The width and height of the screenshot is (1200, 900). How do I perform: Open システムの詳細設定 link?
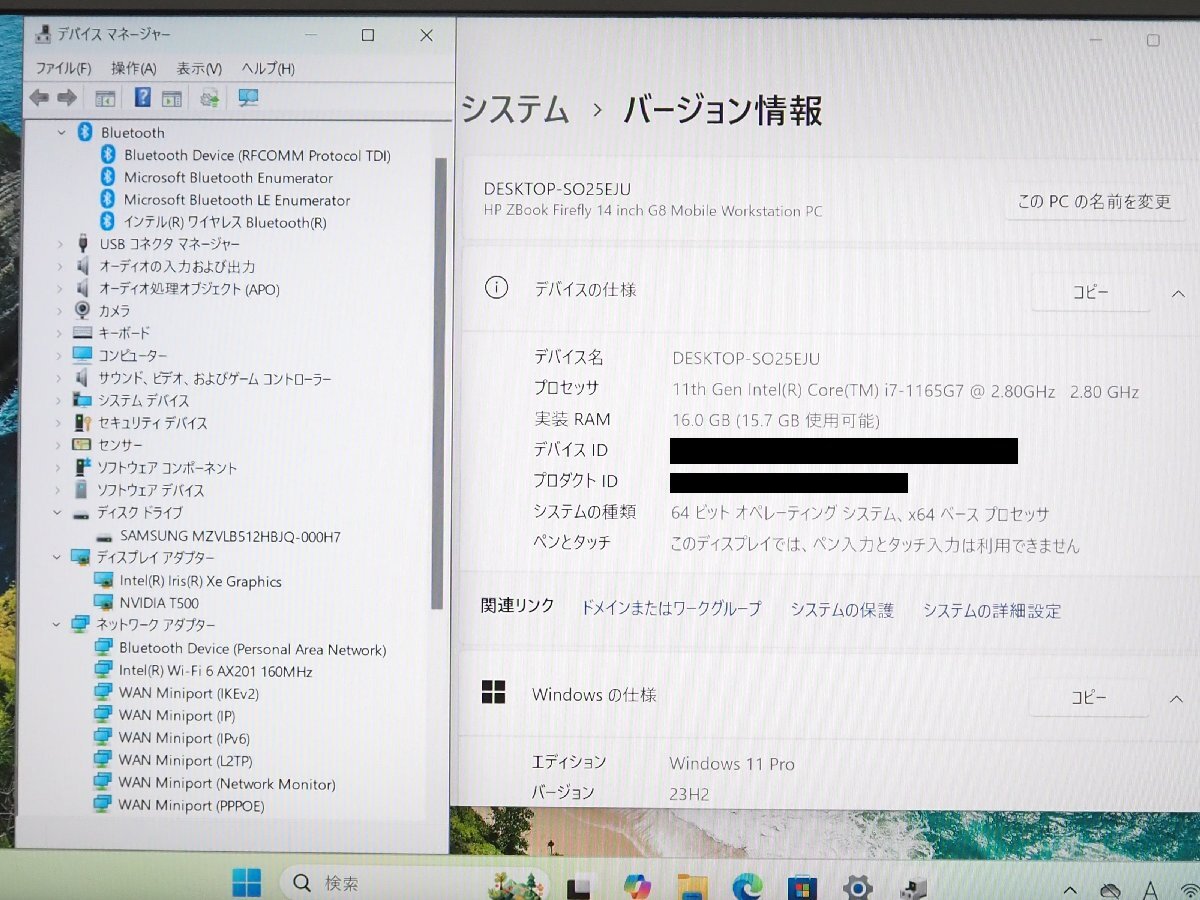point(992,610)
